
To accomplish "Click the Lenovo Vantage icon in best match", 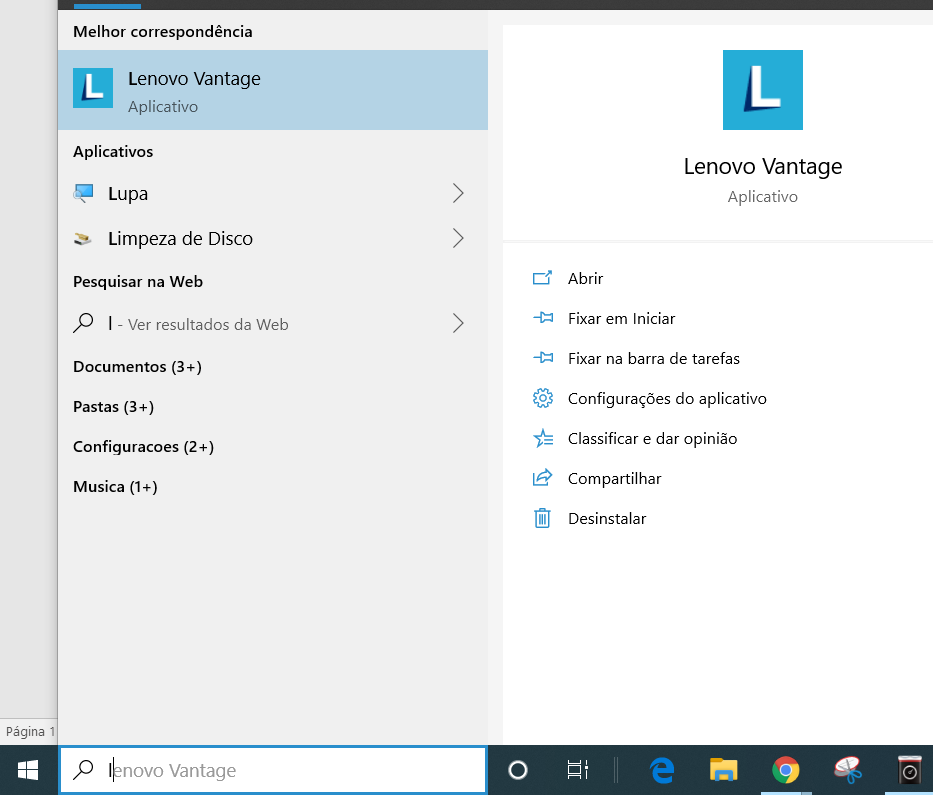I will point(93,88).
